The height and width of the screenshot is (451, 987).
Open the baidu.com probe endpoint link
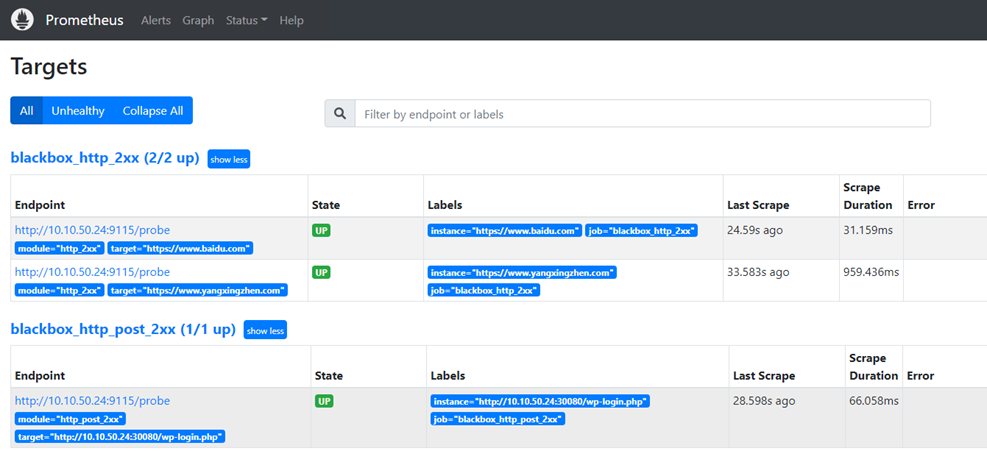pyautogui.click(x=93, y=231)
